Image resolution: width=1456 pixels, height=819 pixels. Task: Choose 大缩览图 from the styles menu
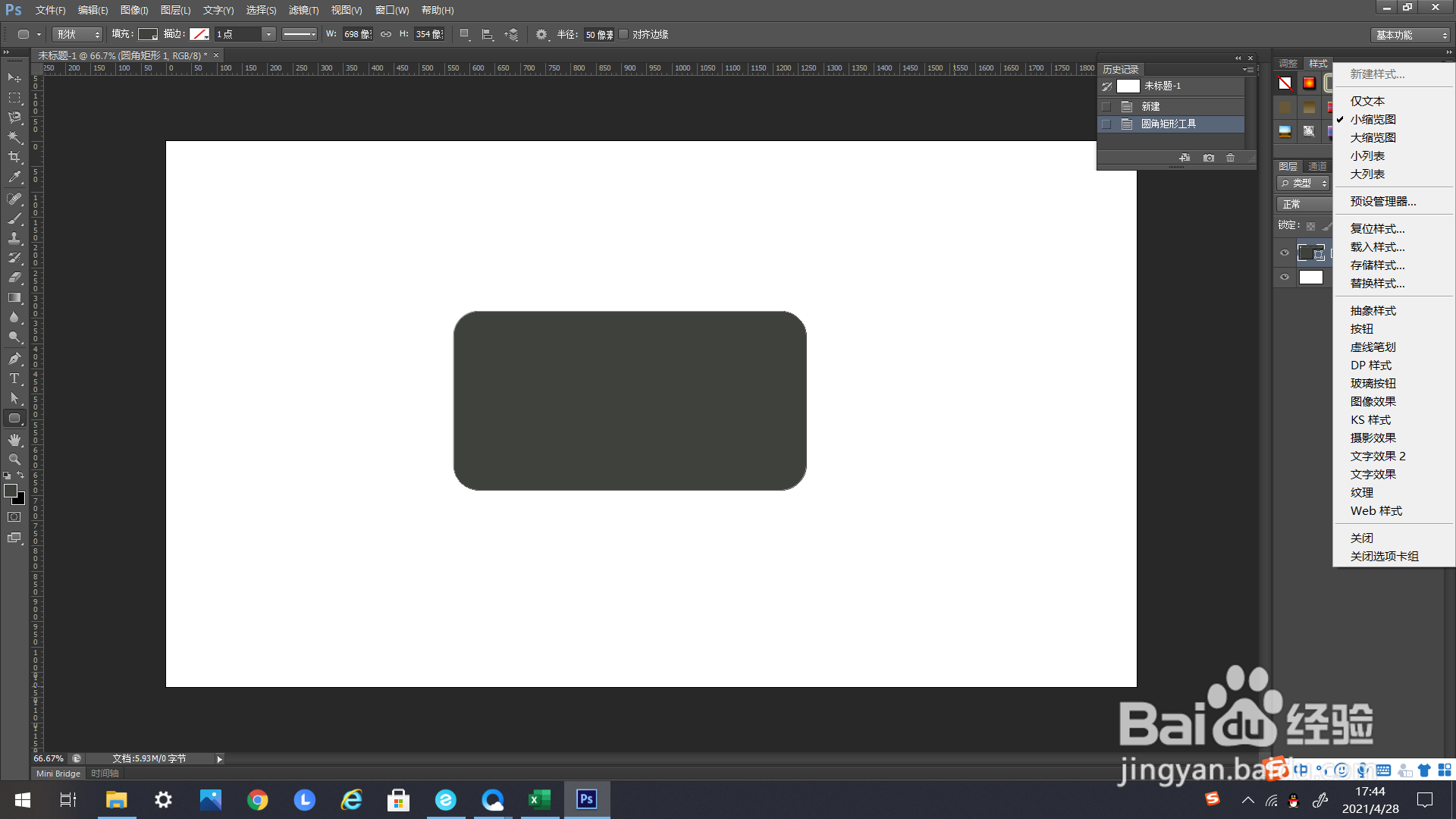pyautogui.click(x=1373, y=137)
